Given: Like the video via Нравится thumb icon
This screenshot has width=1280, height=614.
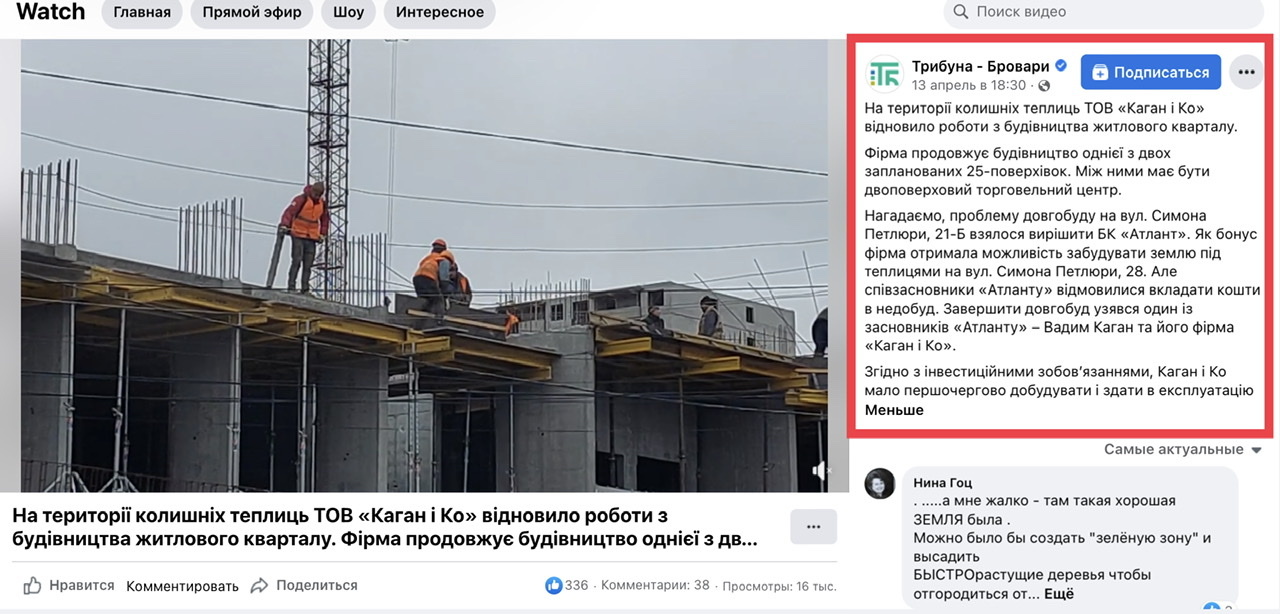Looking at the screenshot, I should tap(33, 586).
